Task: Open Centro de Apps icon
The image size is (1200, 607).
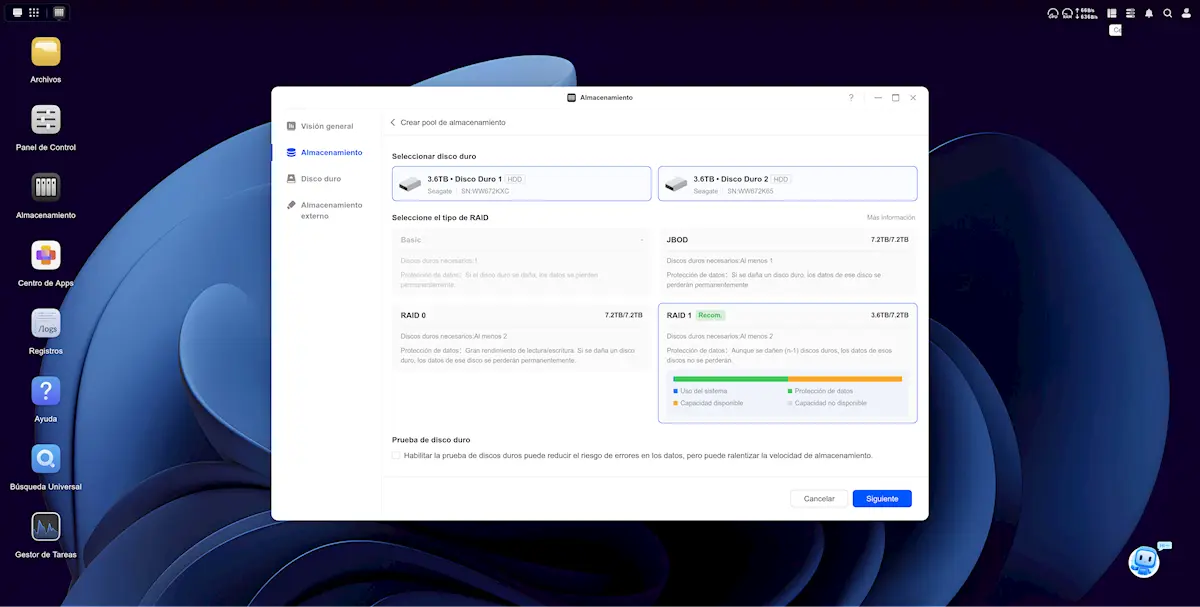Action: (46, 256)
